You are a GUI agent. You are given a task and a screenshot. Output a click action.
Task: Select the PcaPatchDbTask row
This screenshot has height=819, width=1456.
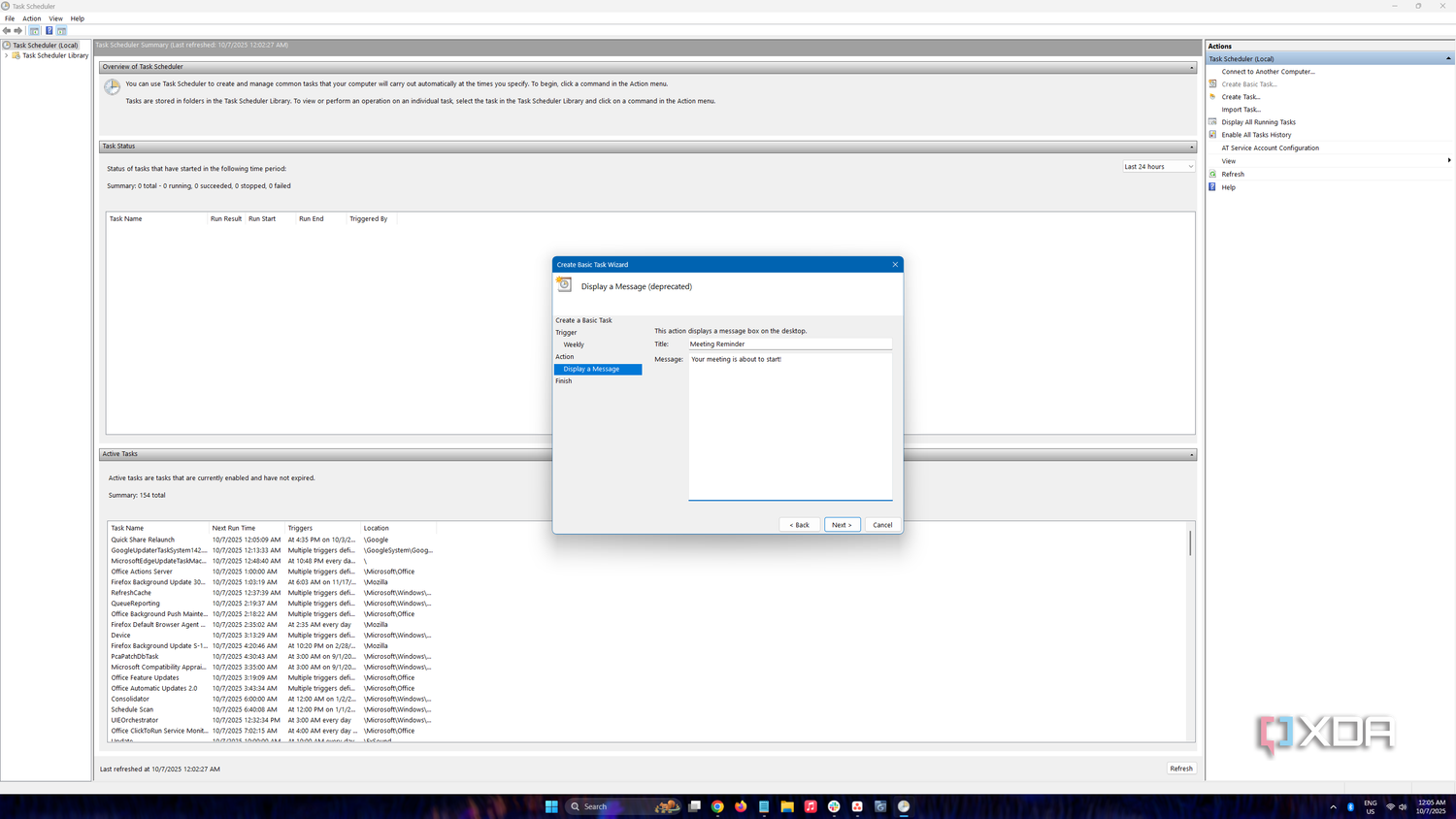tap(272, 657)
